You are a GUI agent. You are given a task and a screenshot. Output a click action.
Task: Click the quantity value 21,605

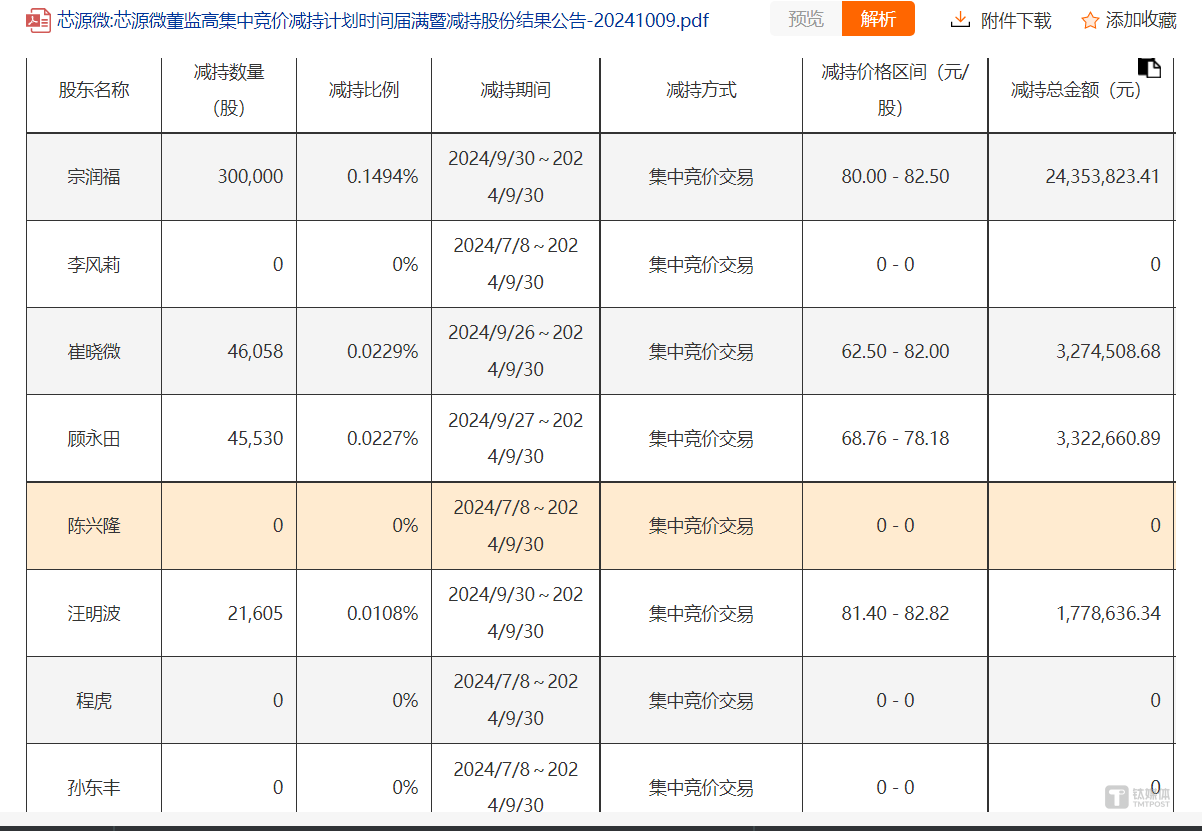(255, 613)
